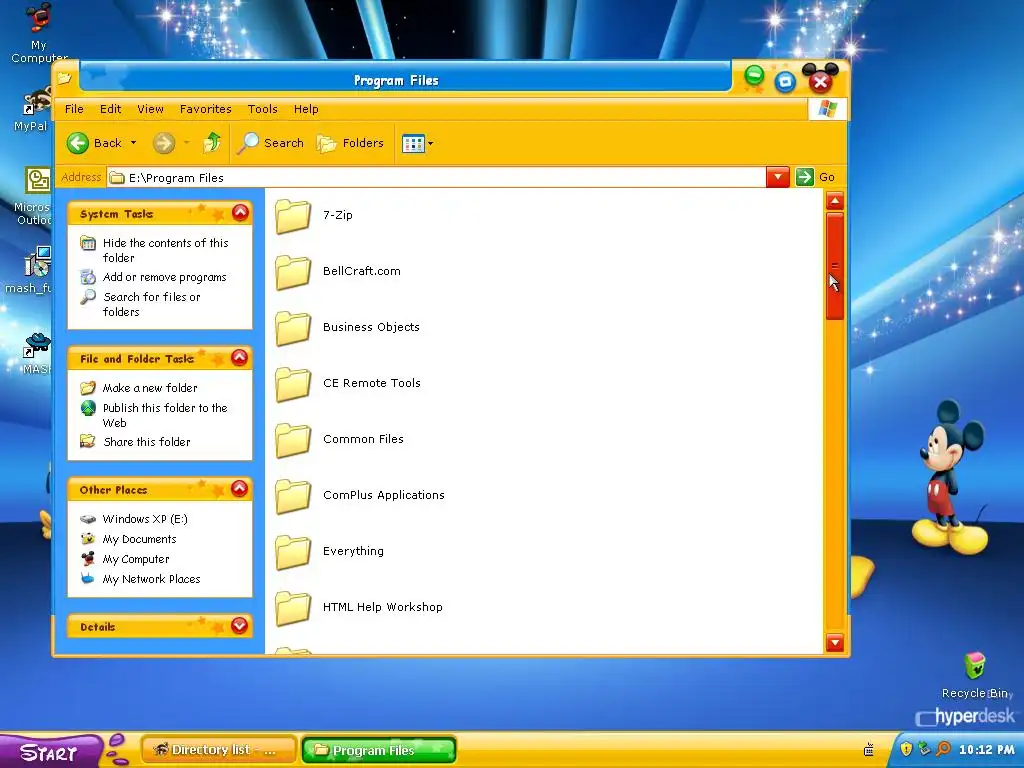Click Program Files taskbar button

point(379,750)
